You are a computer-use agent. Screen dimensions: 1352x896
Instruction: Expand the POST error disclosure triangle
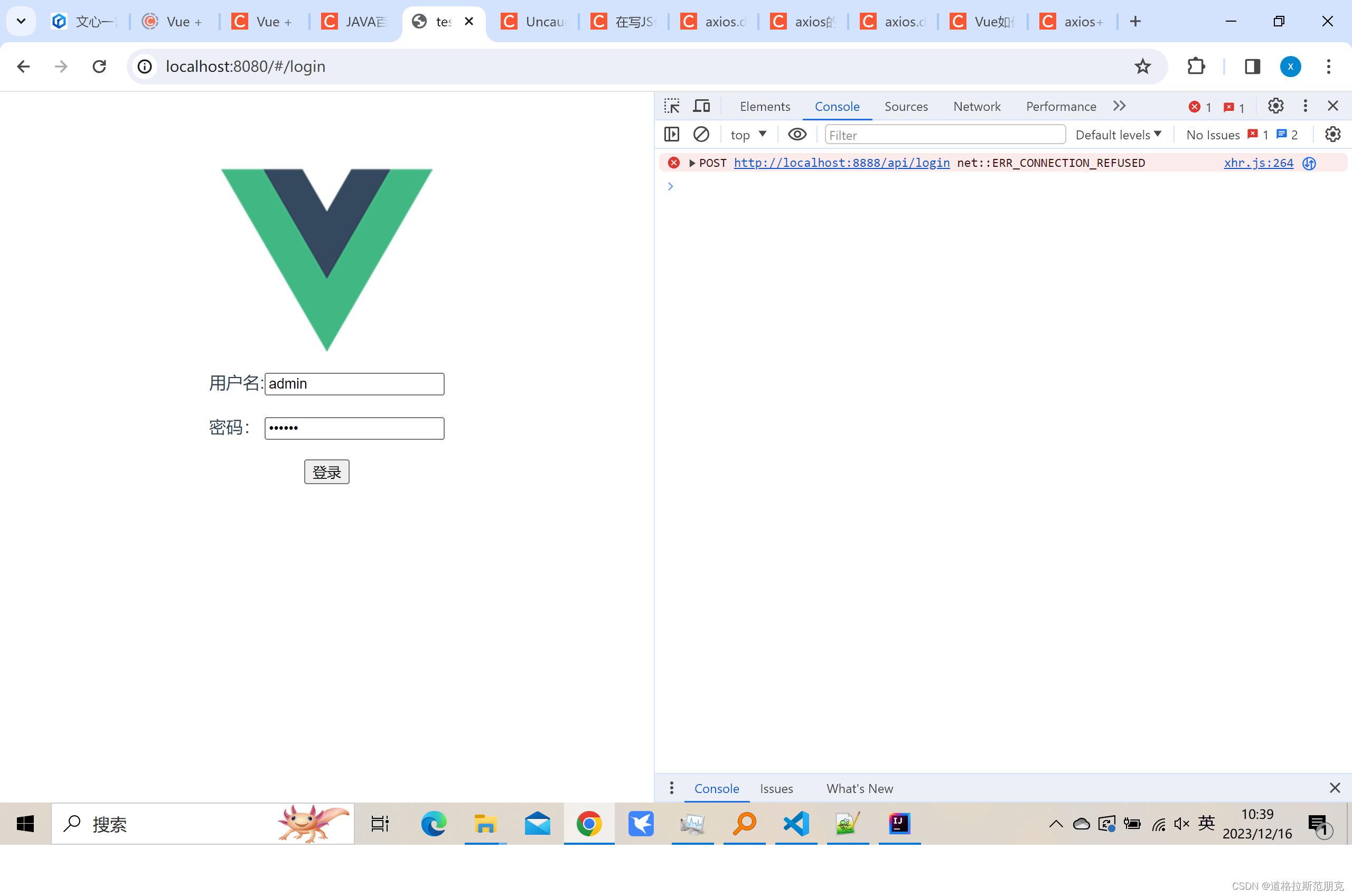(x=691, y=164)
